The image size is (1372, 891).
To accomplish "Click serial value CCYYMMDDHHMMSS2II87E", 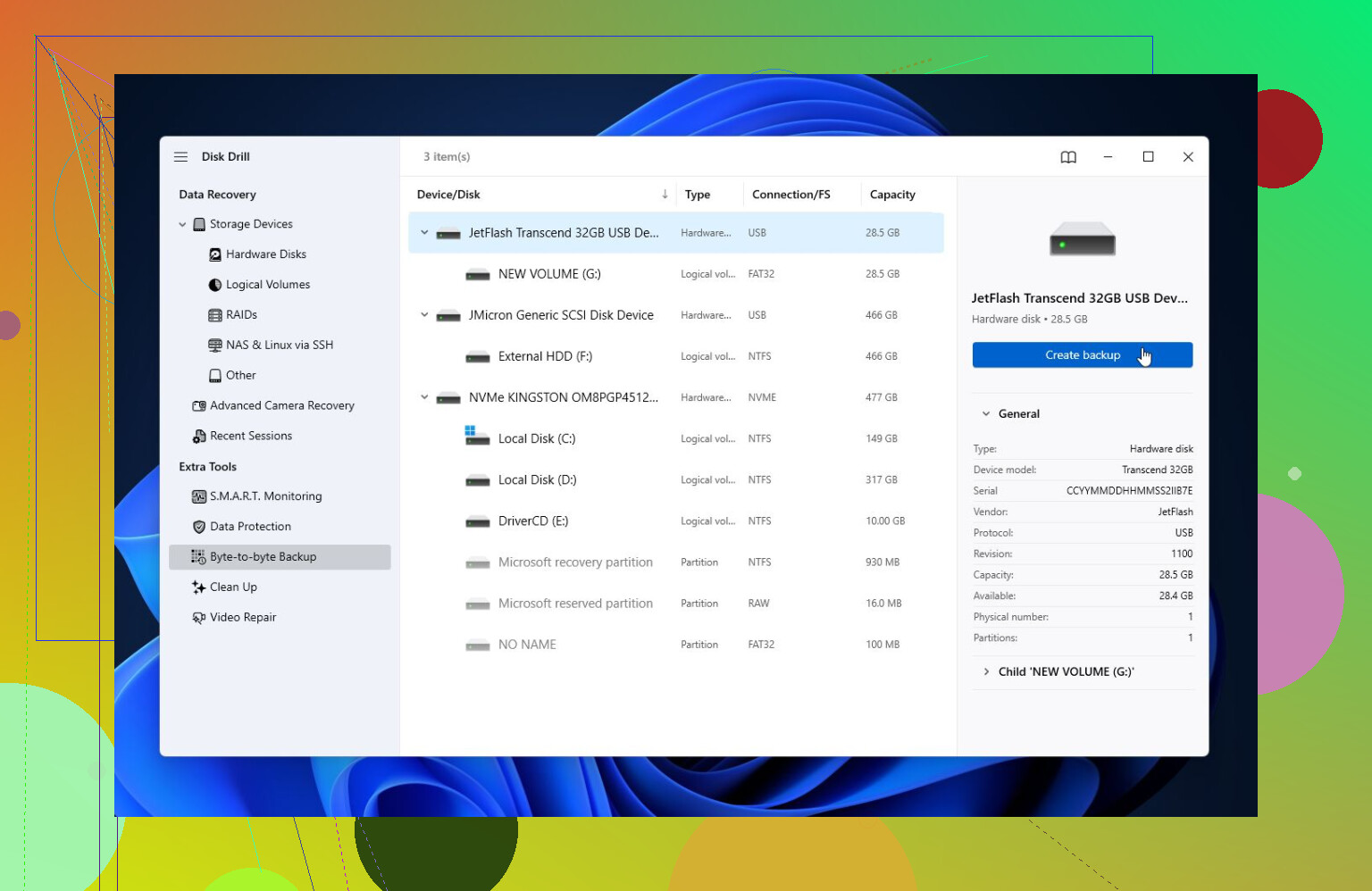I will pos(1130,491).
